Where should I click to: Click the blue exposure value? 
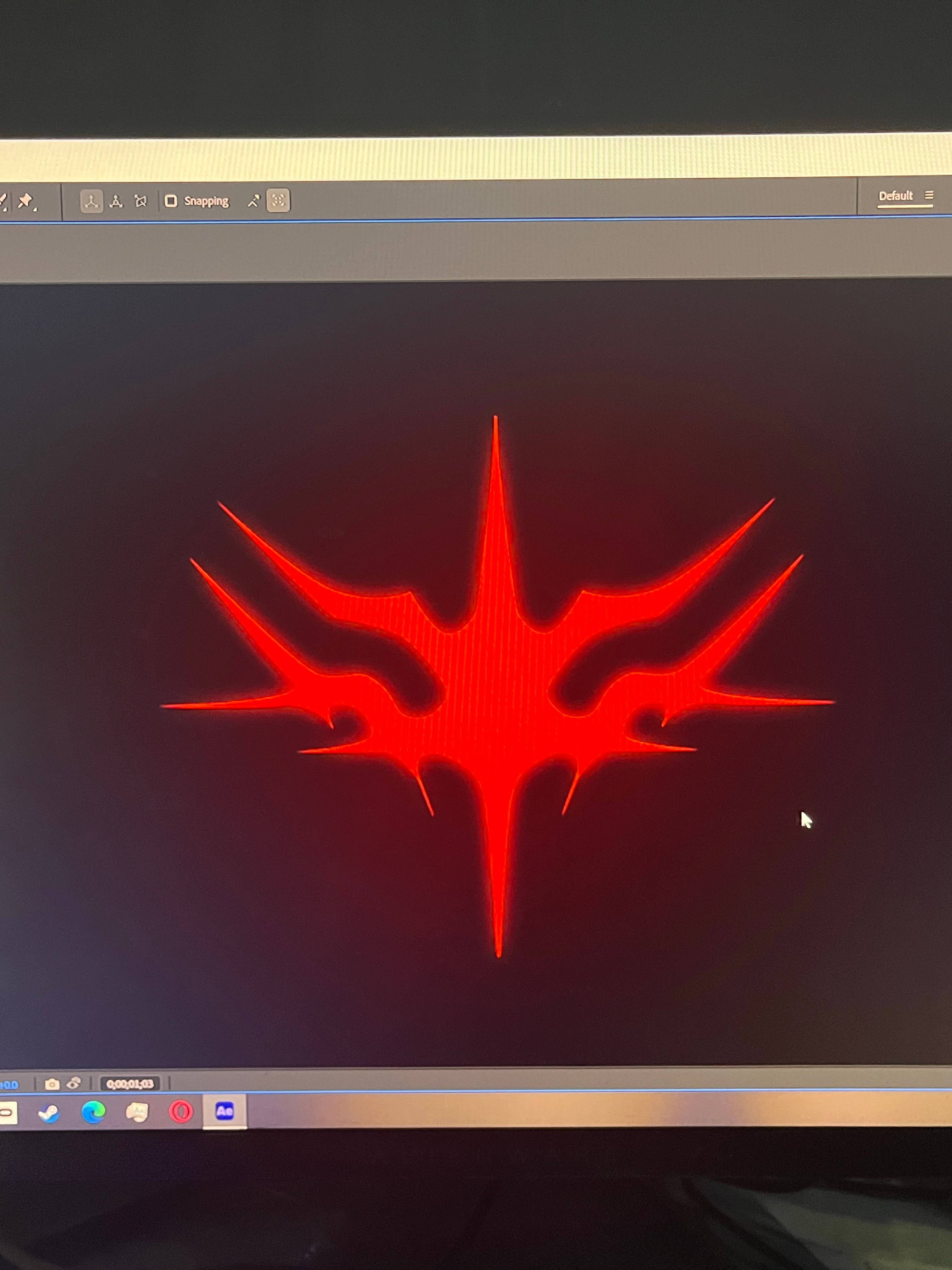[8, 1084]
